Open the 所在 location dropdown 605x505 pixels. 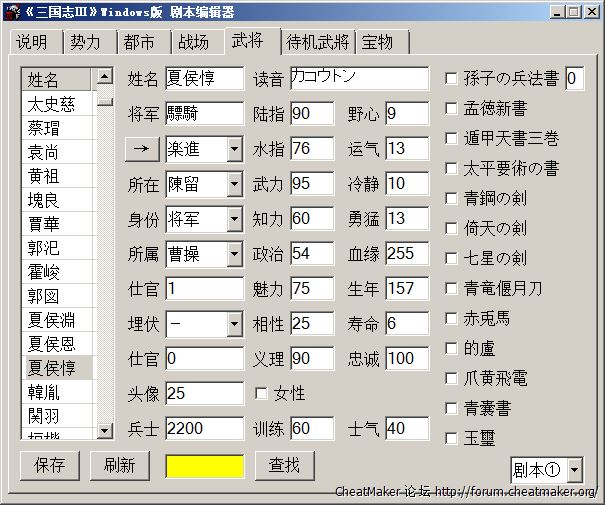pyautogui.click(x=234, y=185)
